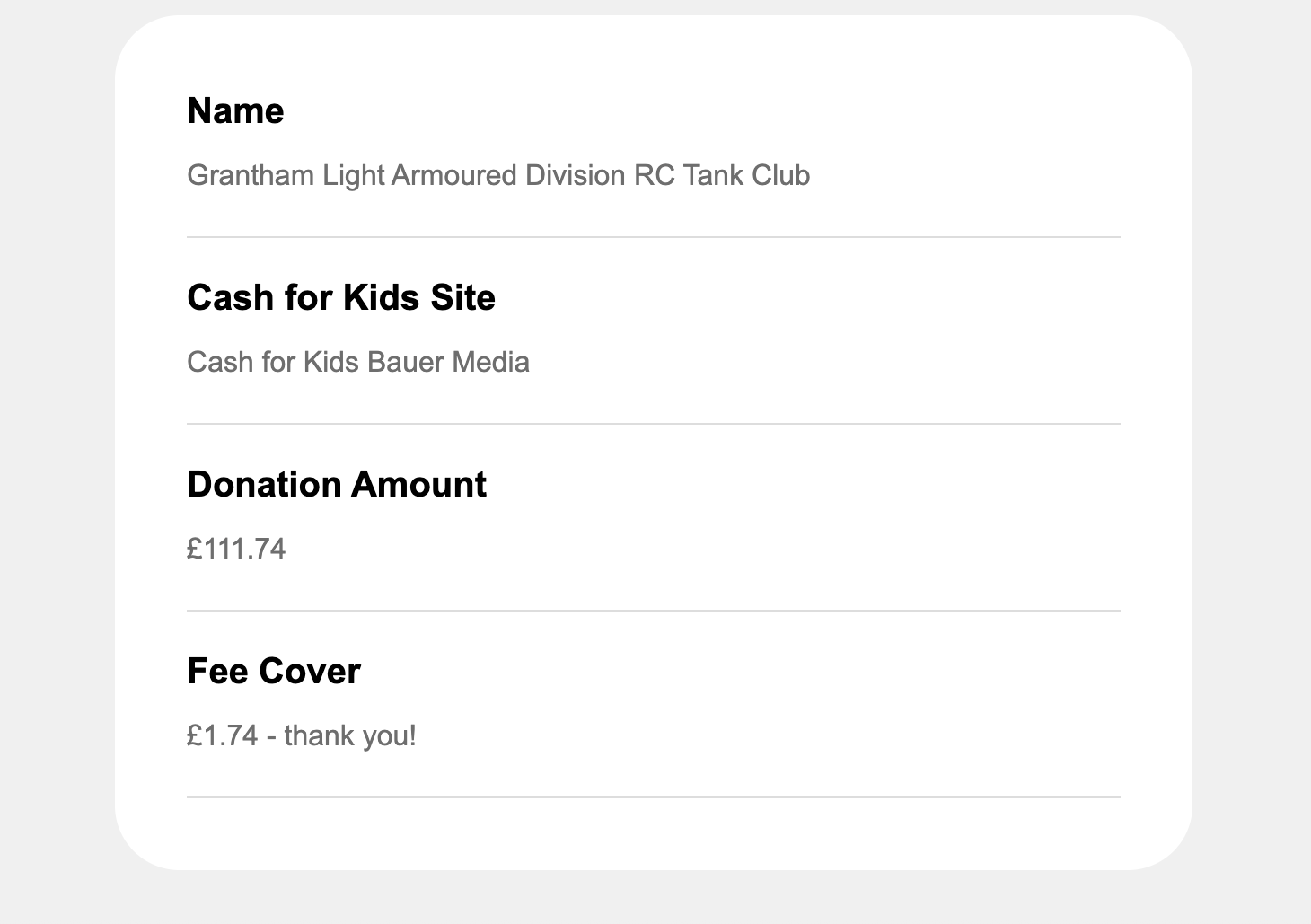
Task: Click the "Fee Cover" heading
Action: [274, 672]
